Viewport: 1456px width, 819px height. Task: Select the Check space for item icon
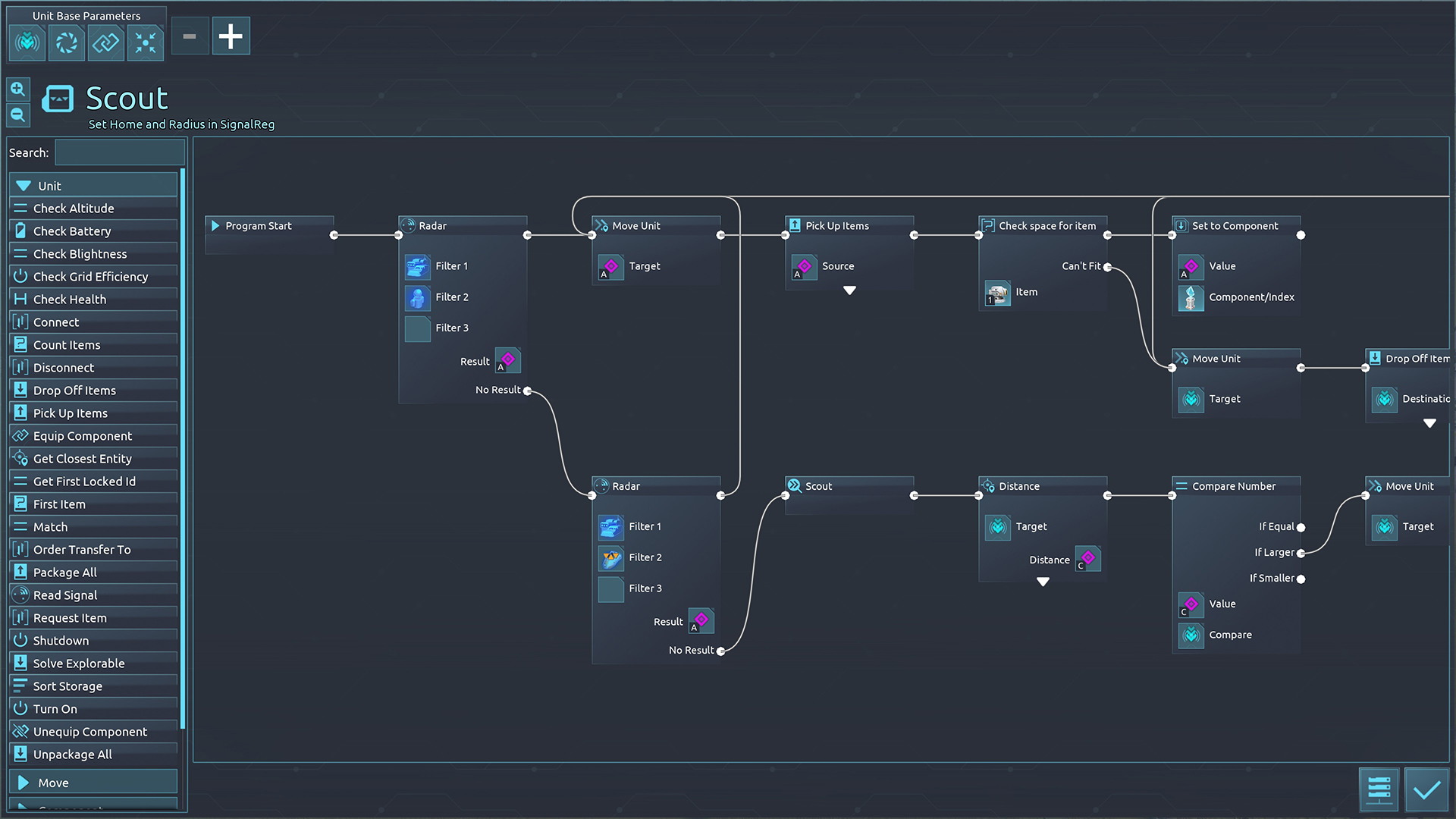pyautogui.click(x=987, y=225)
